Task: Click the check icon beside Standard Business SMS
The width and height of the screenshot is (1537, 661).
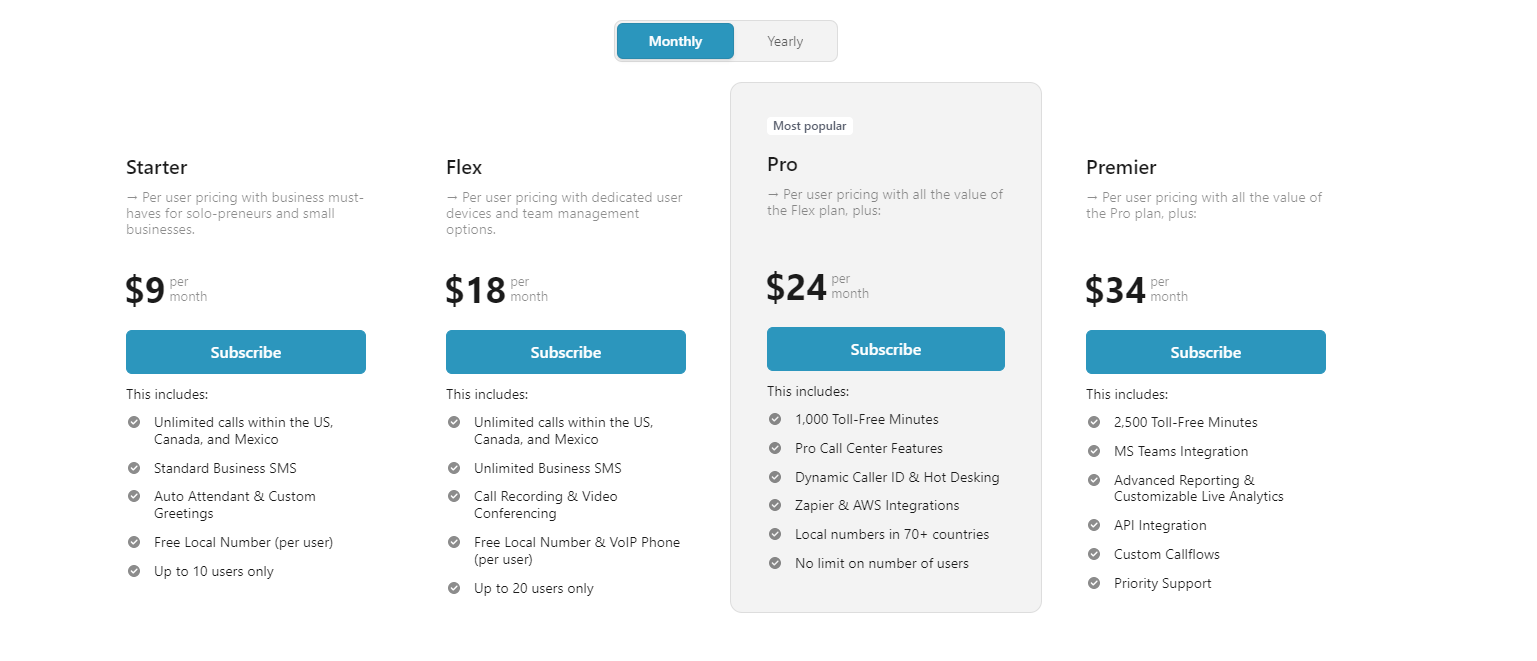Action: click(x=134, y=468)
